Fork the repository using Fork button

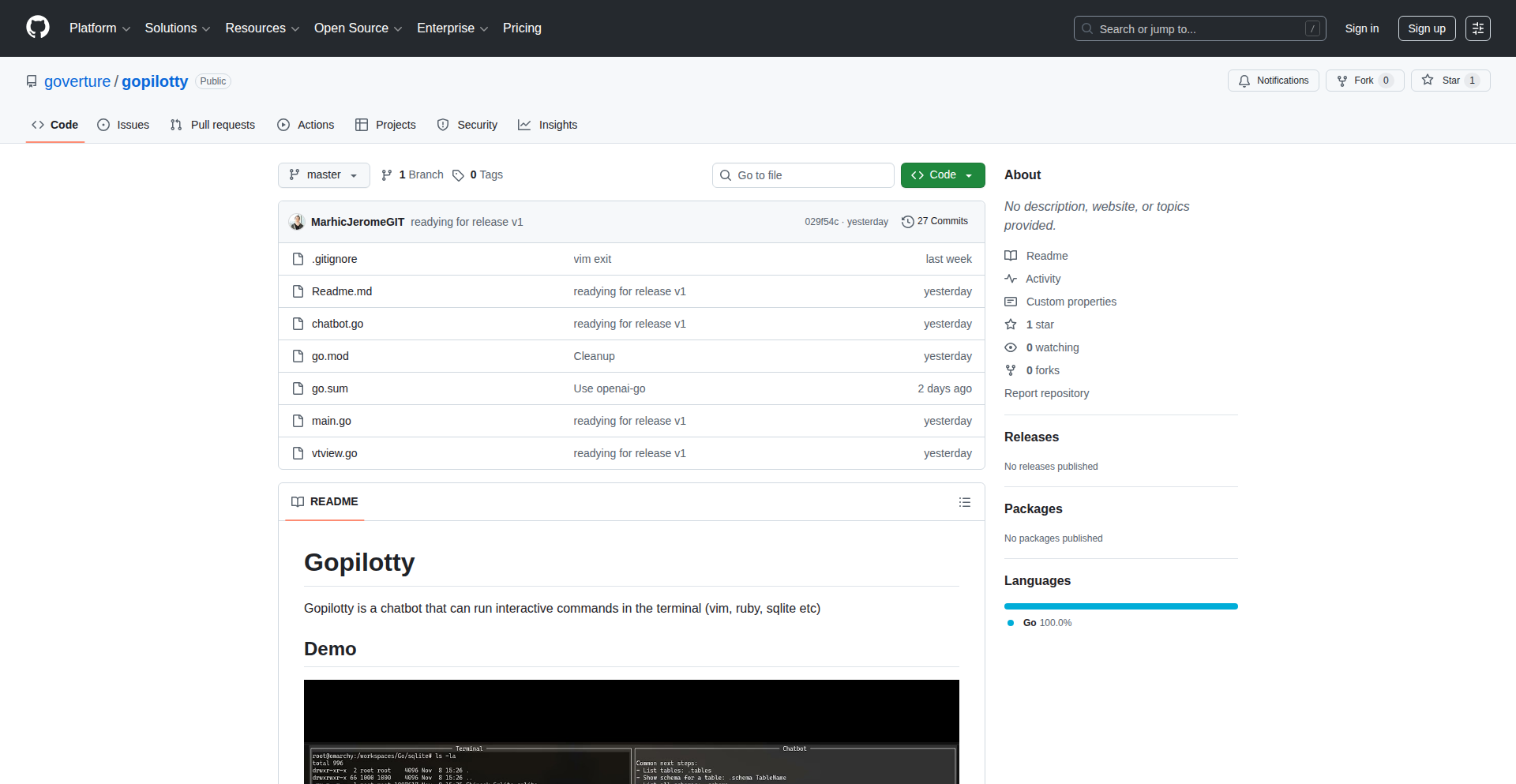(x=1364, y=81)
